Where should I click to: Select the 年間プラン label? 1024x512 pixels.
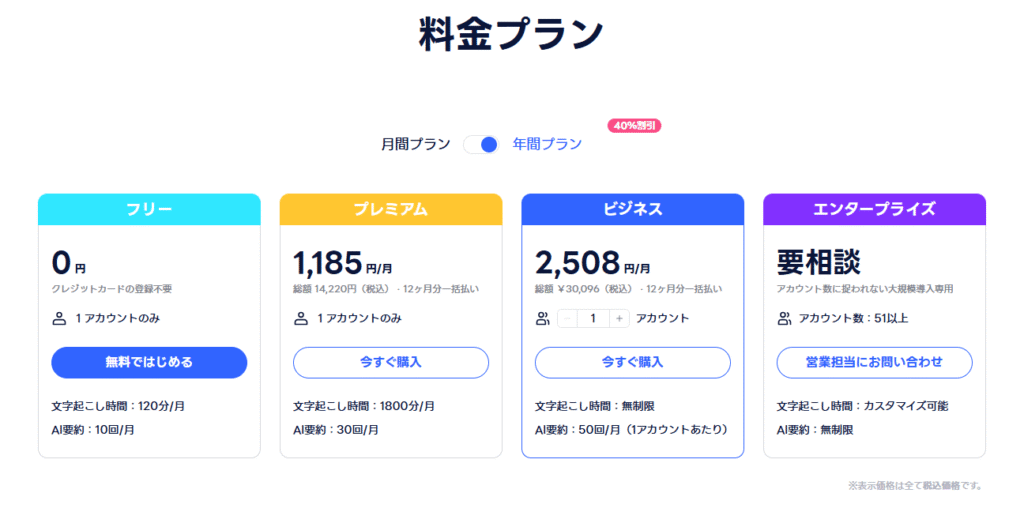[547, 144]
